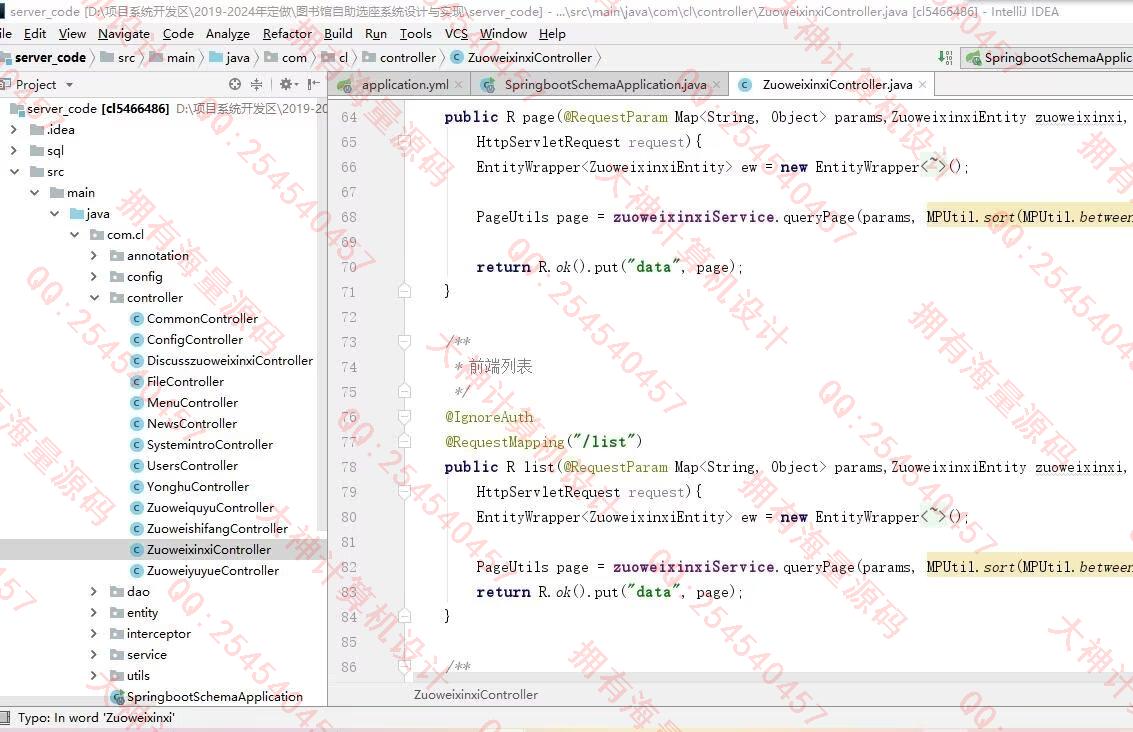The width and height of the screenshot is (1133, 732).
Task: Click the typo warning in status bar
Action: 96,718
